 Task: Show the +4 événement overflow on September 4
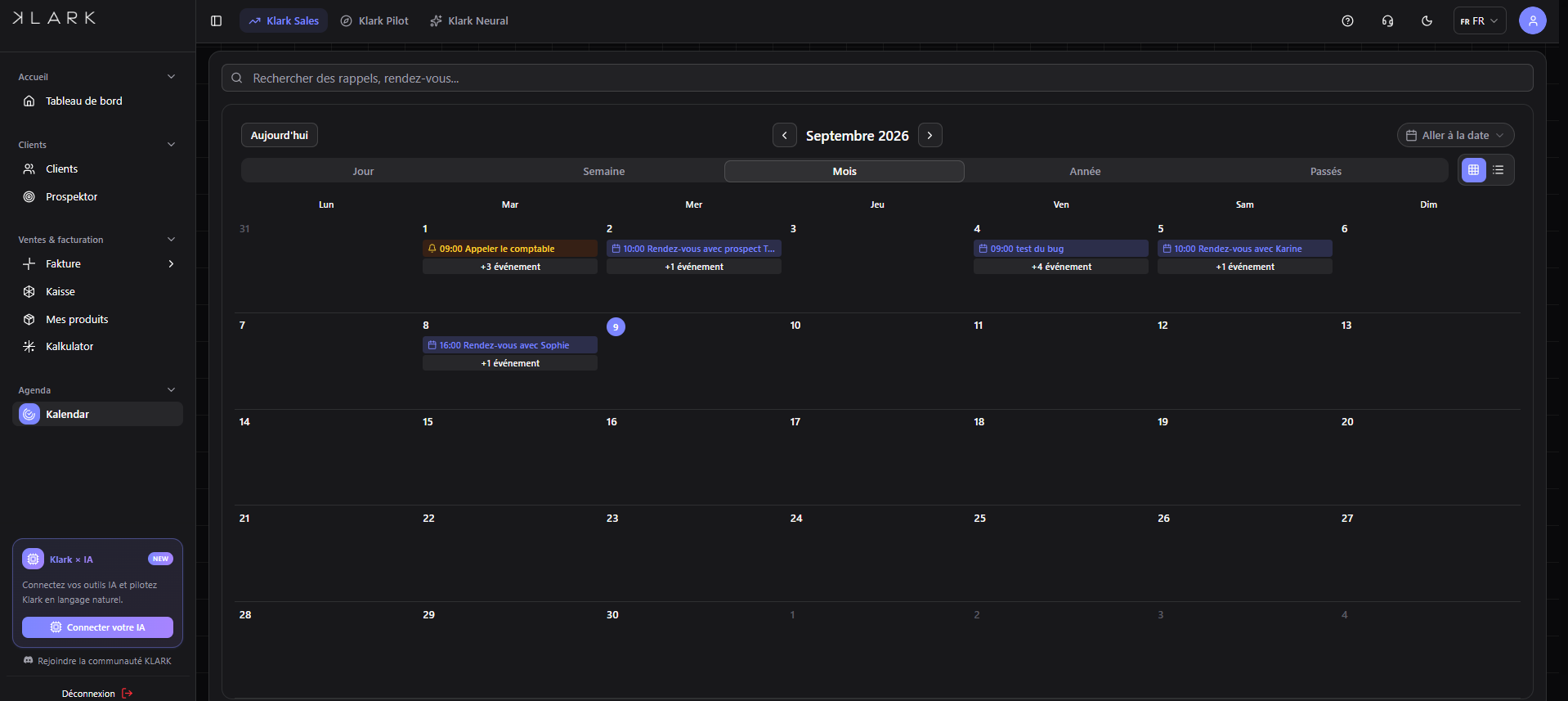1061,267
